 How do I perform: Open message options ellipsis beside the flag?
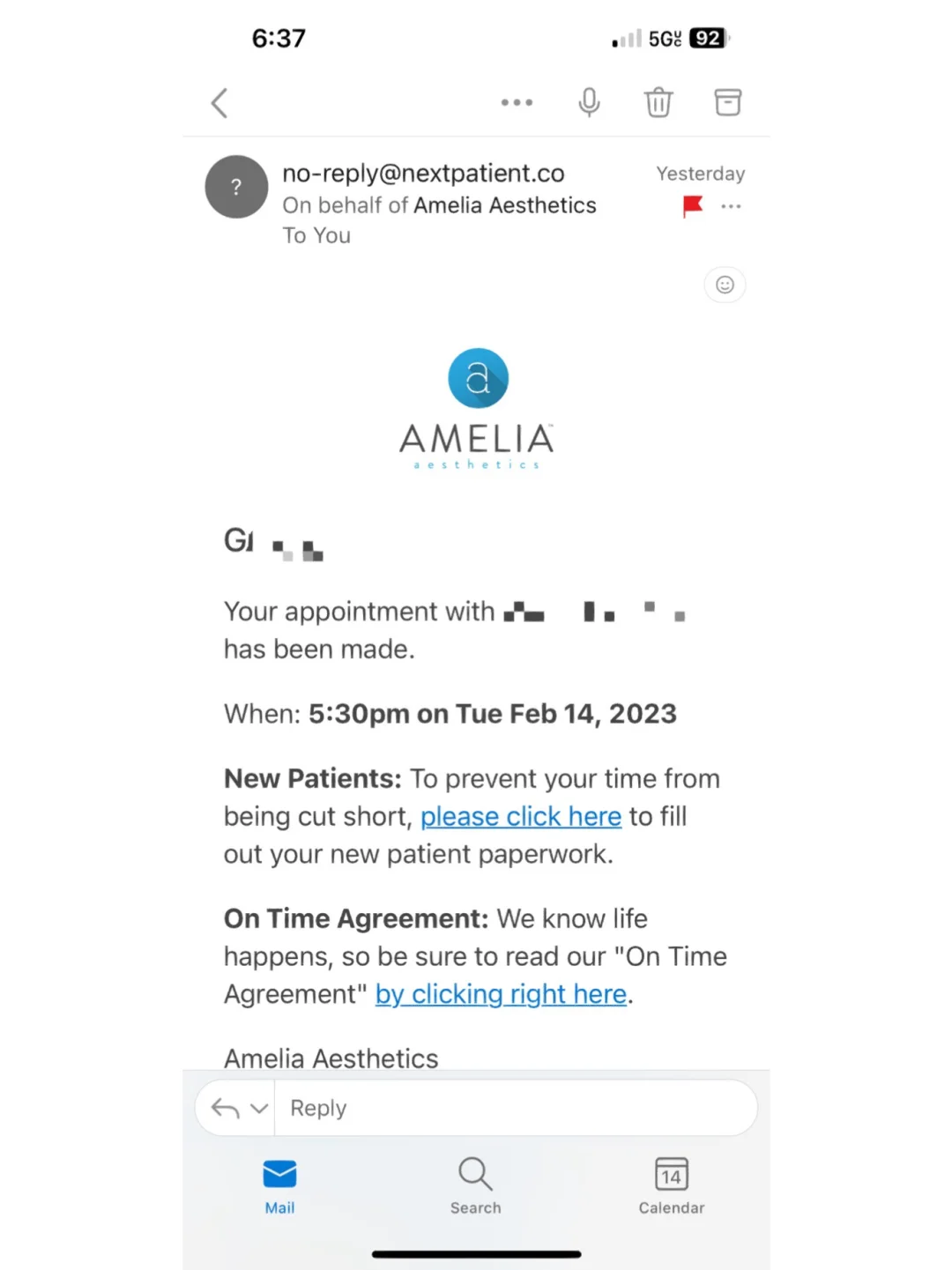pos(731,206)
